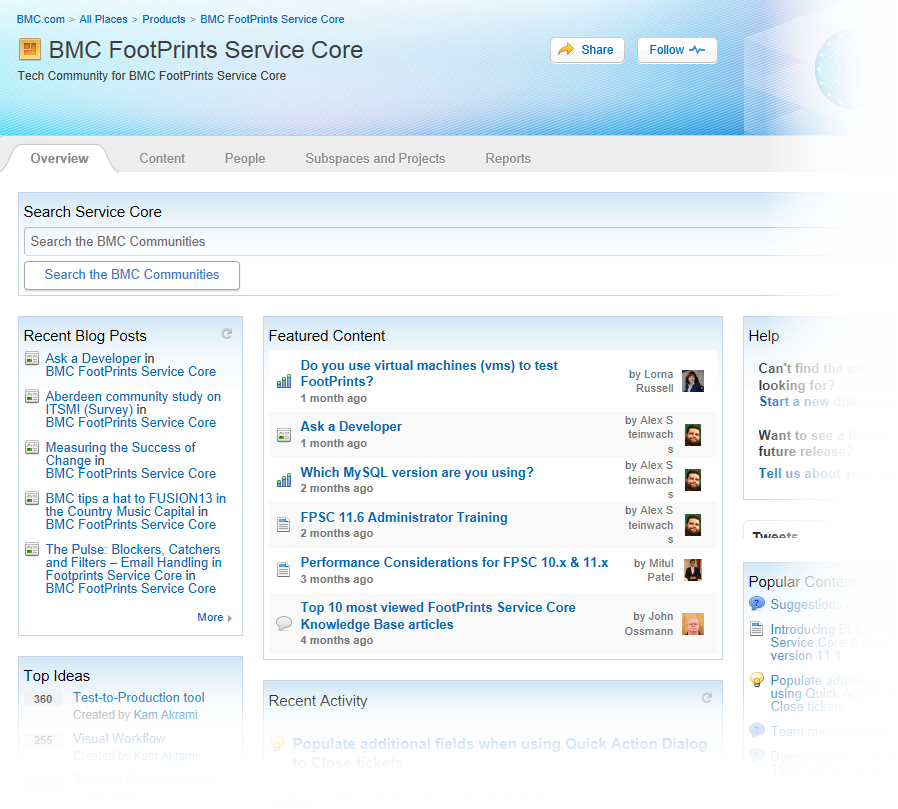Image resolution: width=898 pixels, height=809 pixels.
Task: Click poll icon beside MySQL version question
Action: point(284,480)
